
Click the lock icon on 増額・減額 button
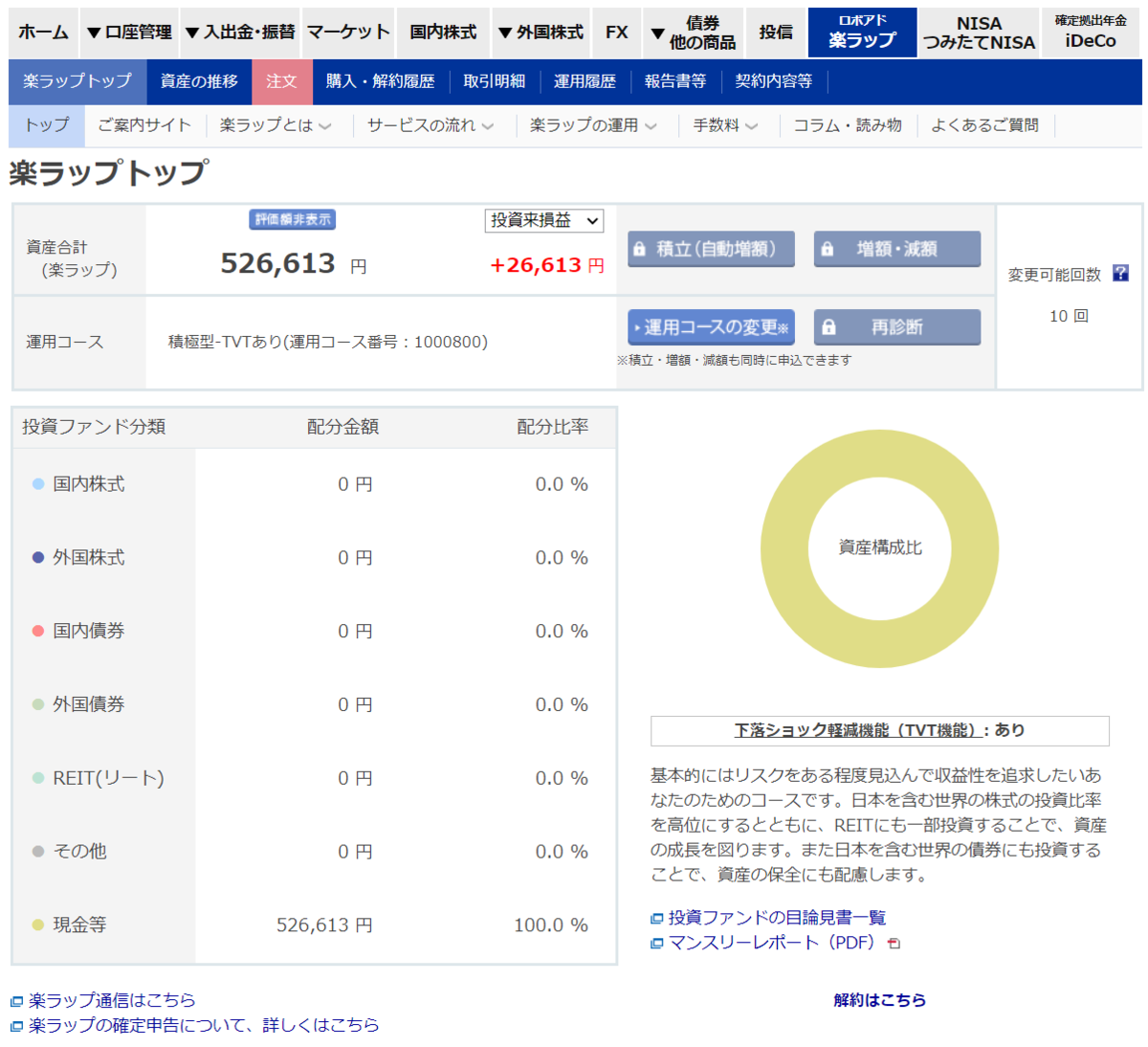(828, 249)
